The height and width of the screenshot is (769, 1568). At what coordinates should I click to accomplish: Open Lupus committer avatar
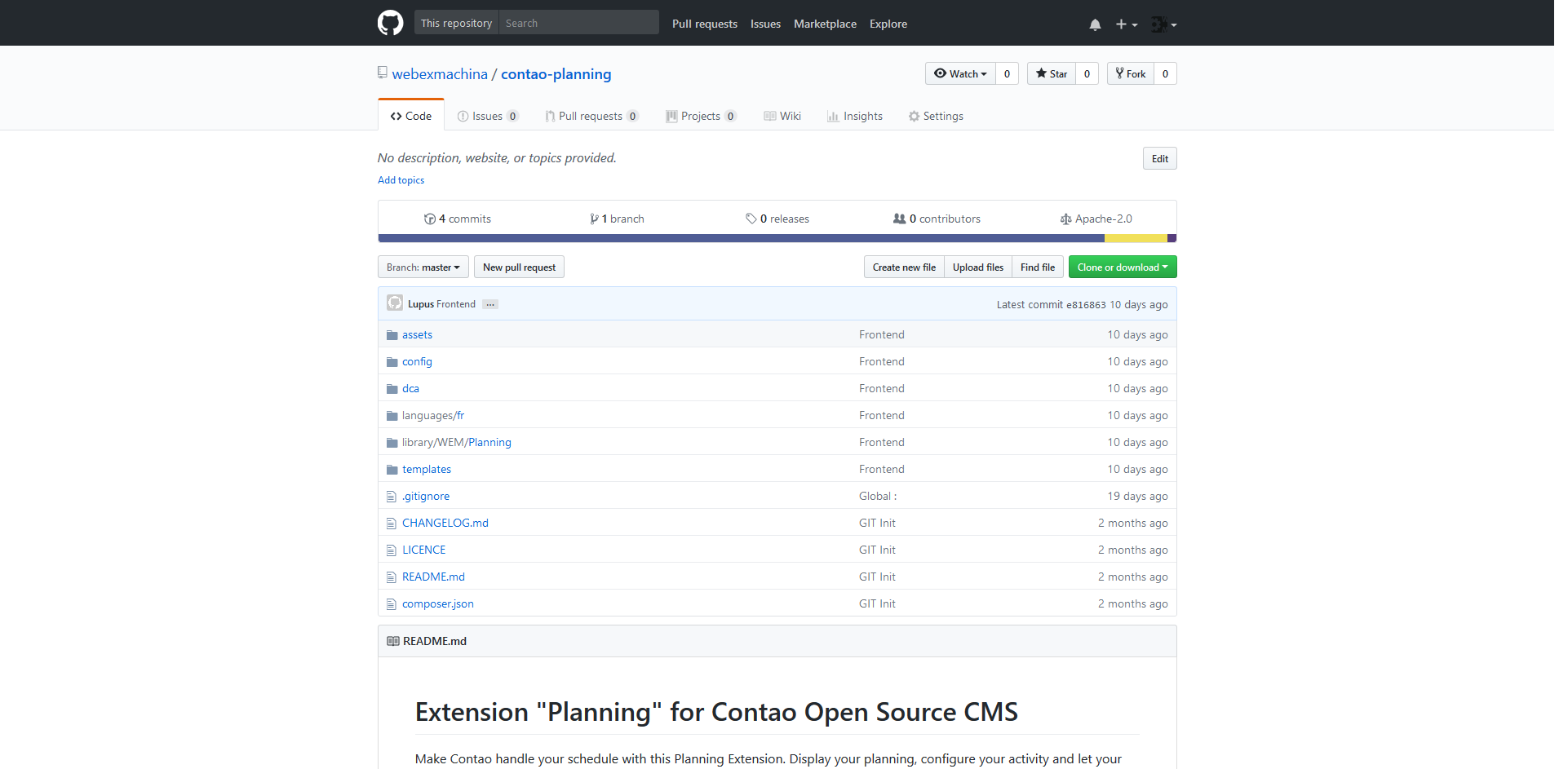coord(395,303)
